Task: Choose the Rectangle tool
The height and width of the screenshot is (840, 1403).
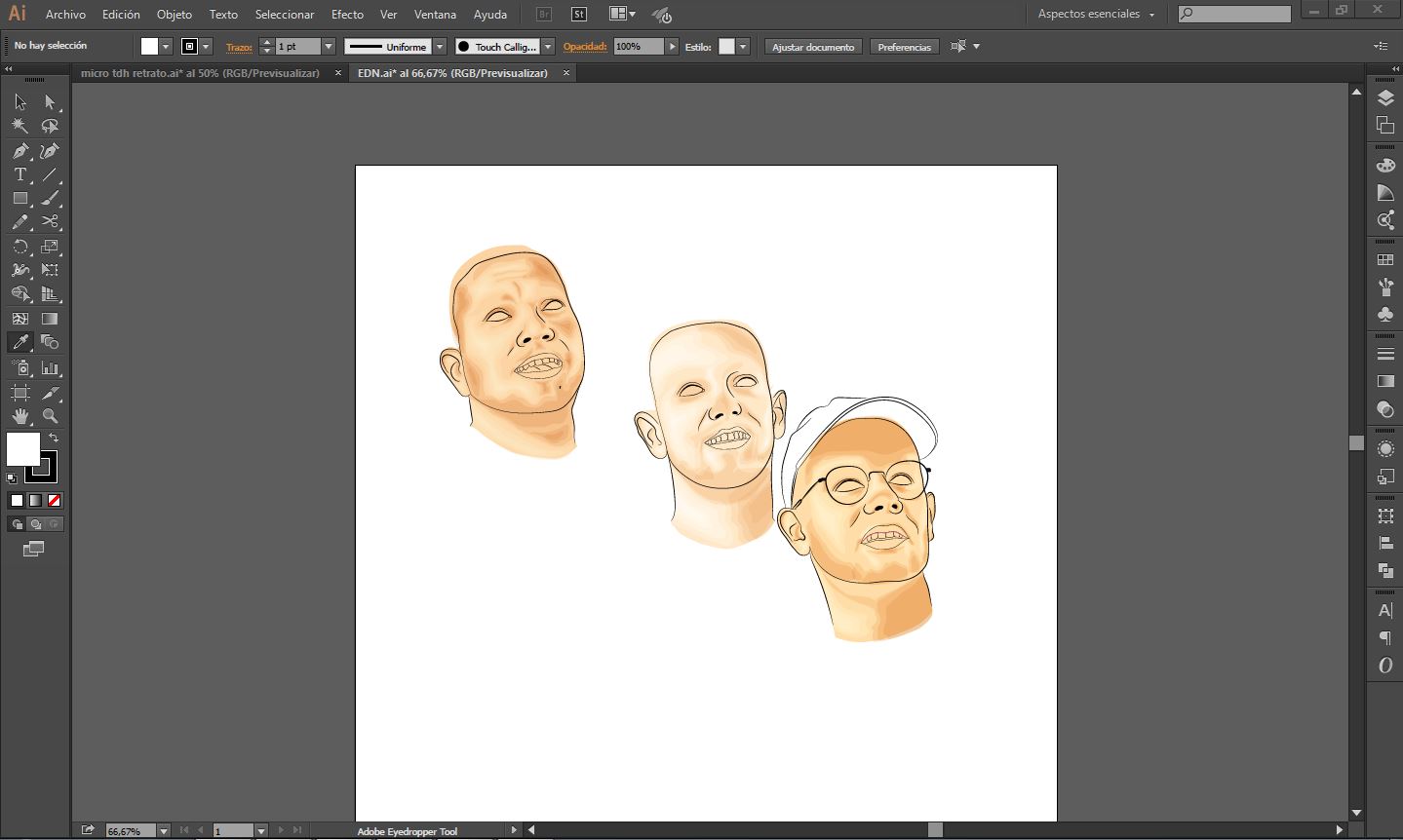Action: coord(20,198)
